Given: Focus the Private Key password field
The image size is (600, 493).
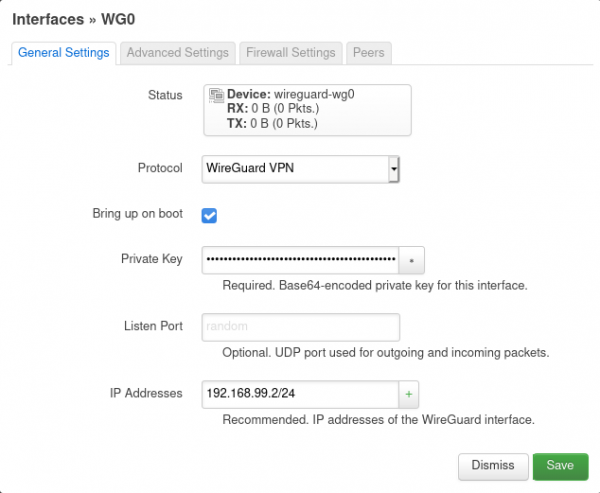Looking at the screenshot, I should pos(300,260).
